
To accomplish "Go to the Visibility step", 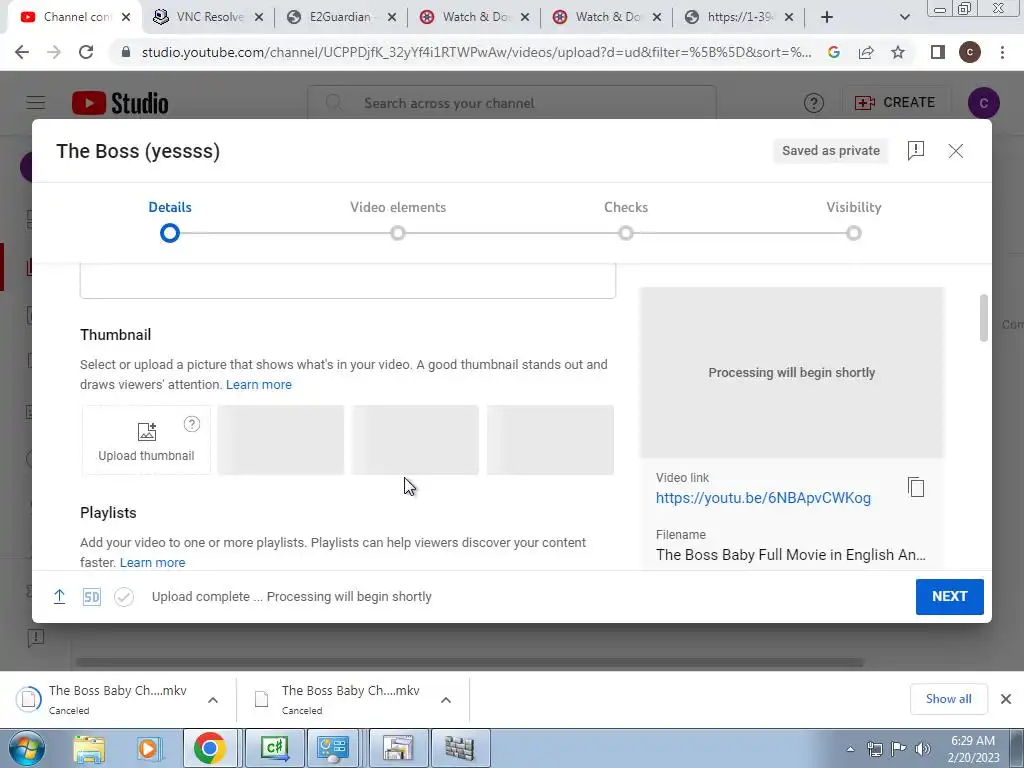I will (x=854, y=221).
